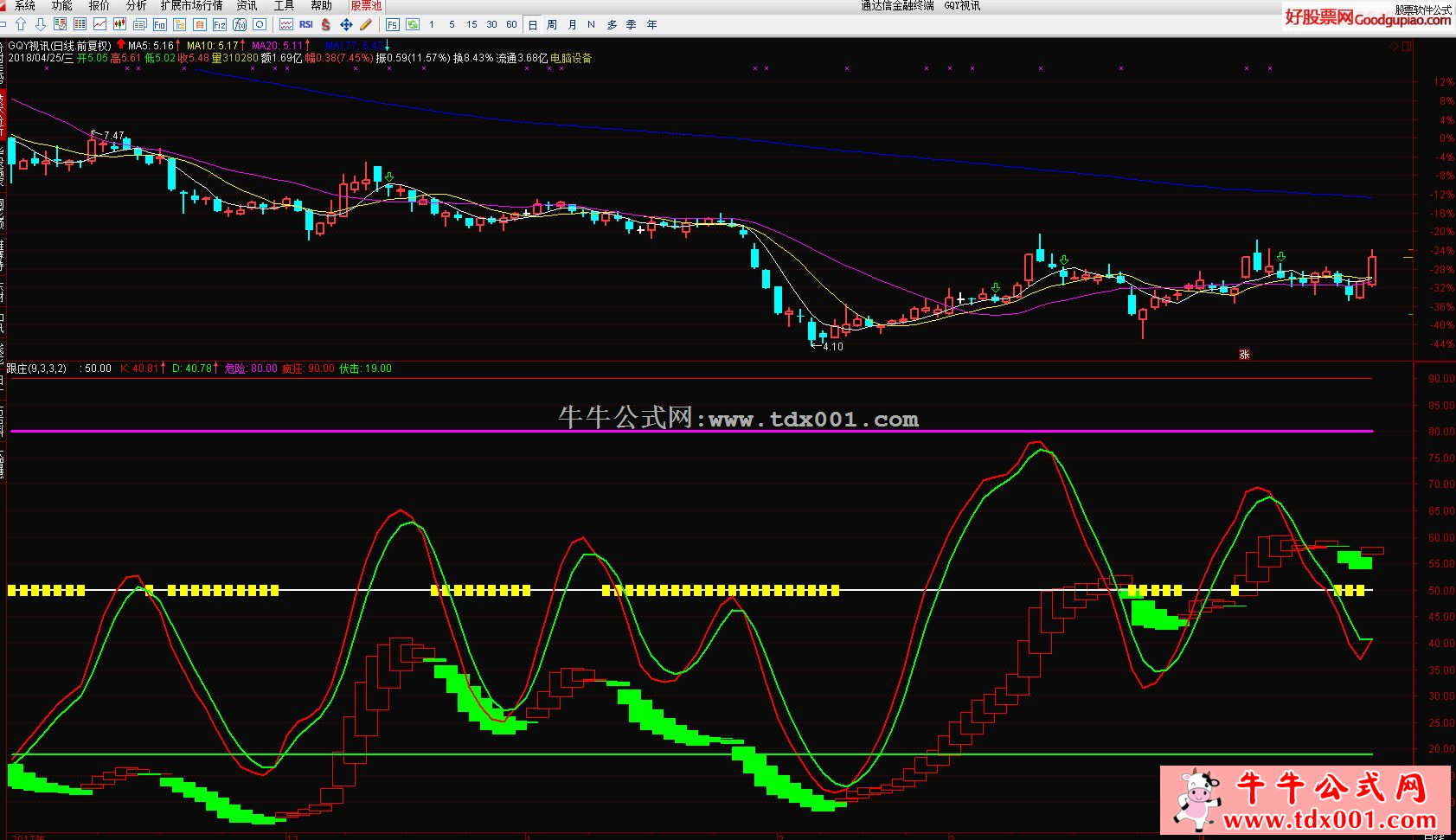Click the 4.10 low price label
The height and width of the screenshot is (840, 1456).
tap(832, 347)
